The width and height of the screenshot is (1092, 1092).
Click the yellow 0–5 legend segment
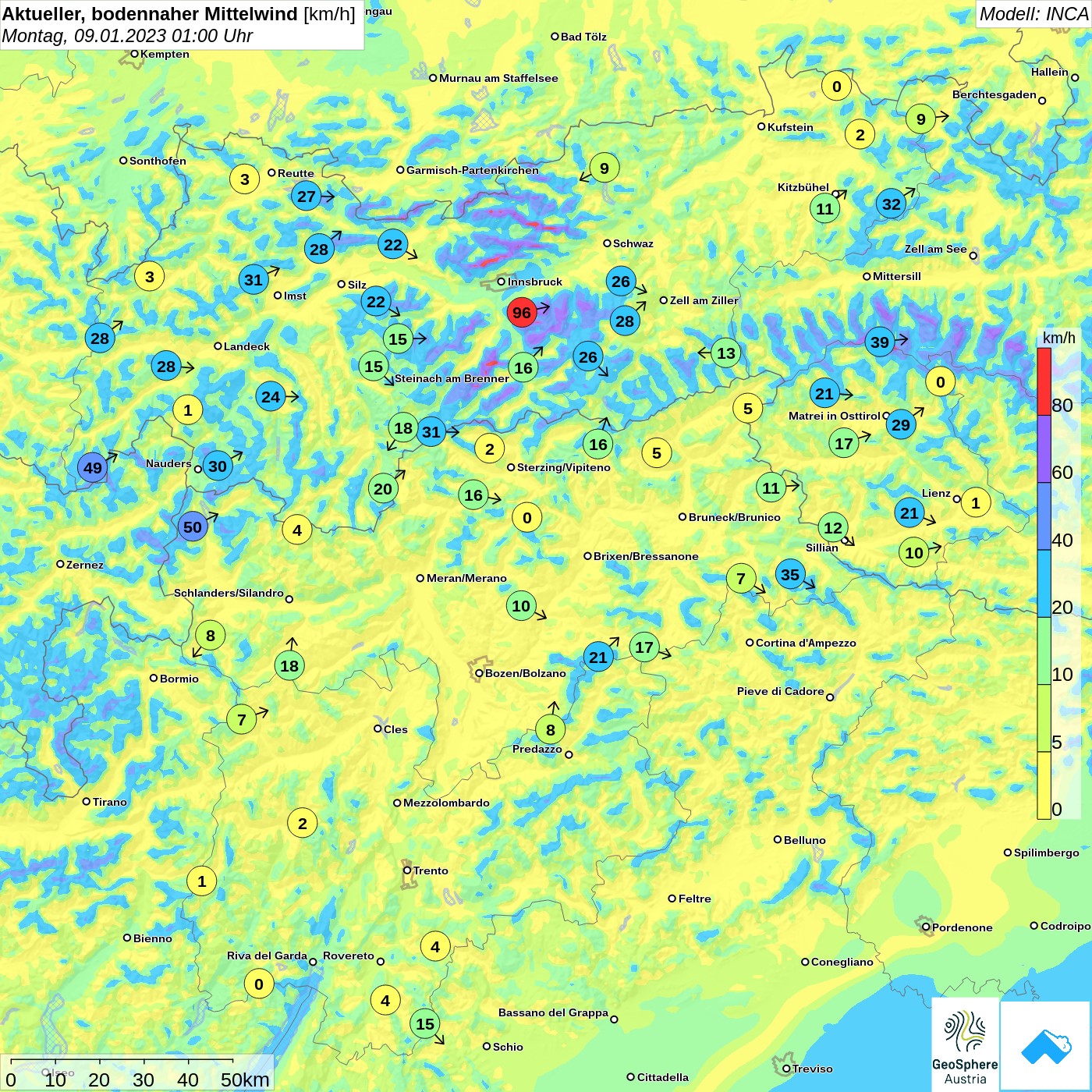1044,785
